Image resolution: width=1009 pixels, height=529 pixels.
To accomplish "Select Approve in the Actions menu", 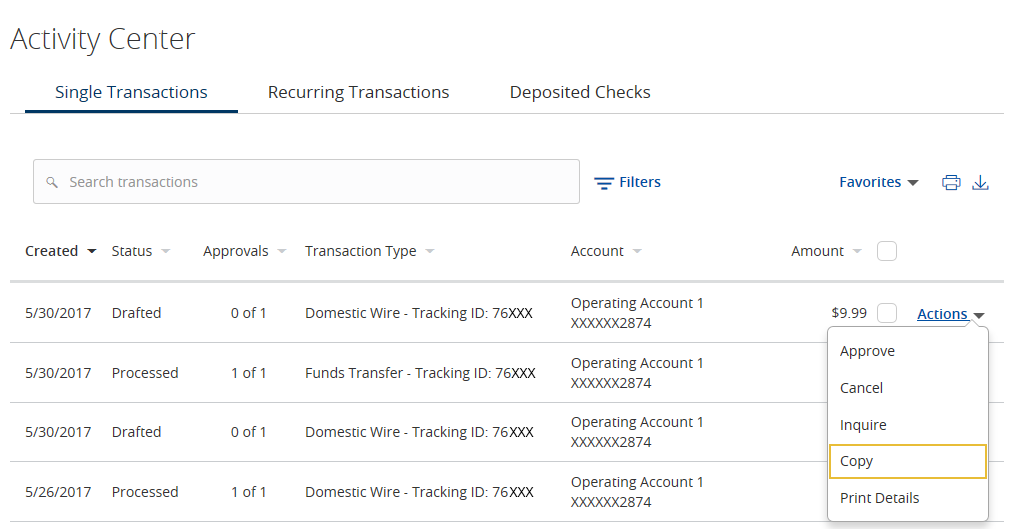I will tap(908, 351).
